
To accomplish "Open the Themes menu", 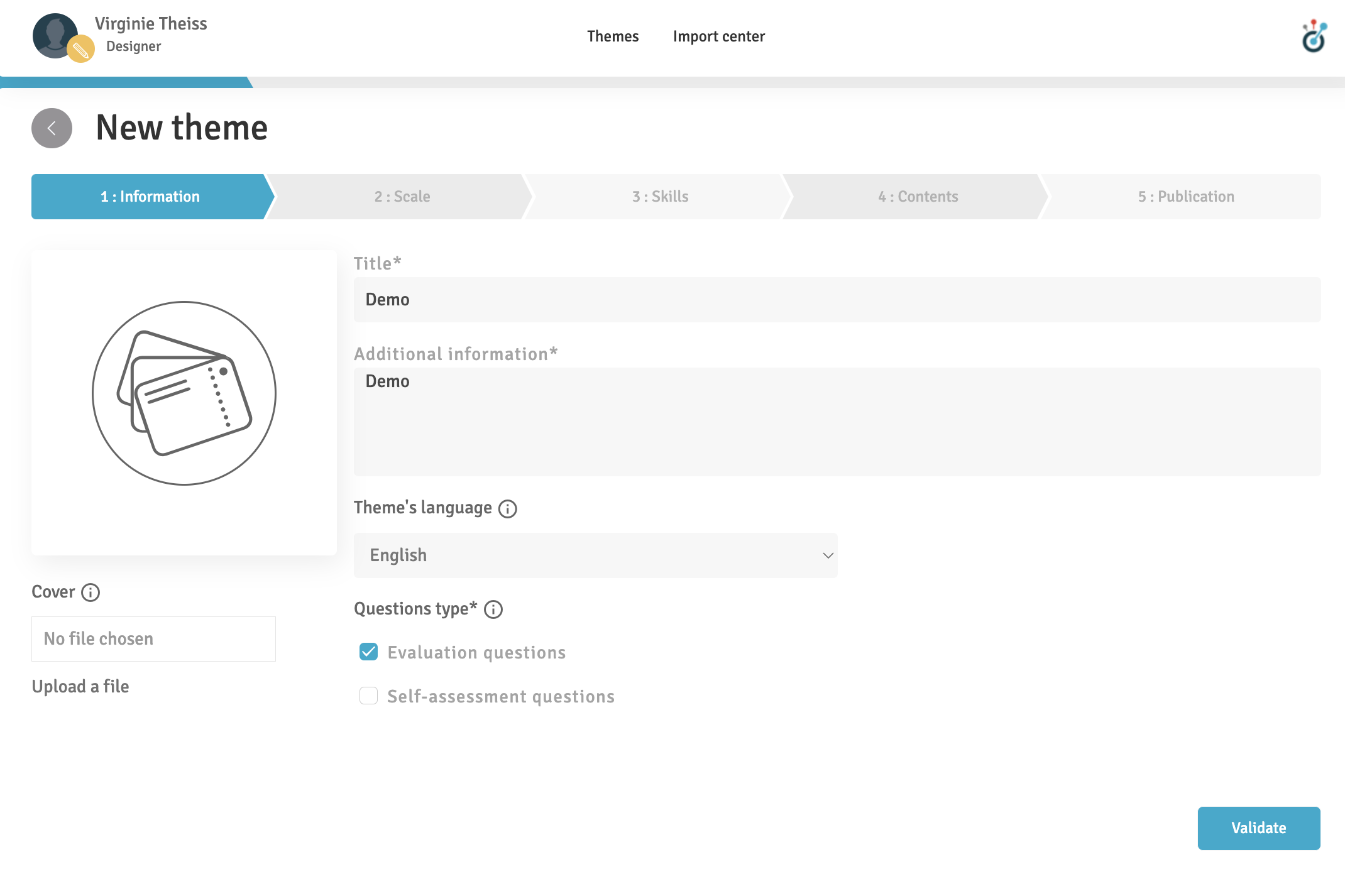I will pyautogui.click(x=613, y=36).
